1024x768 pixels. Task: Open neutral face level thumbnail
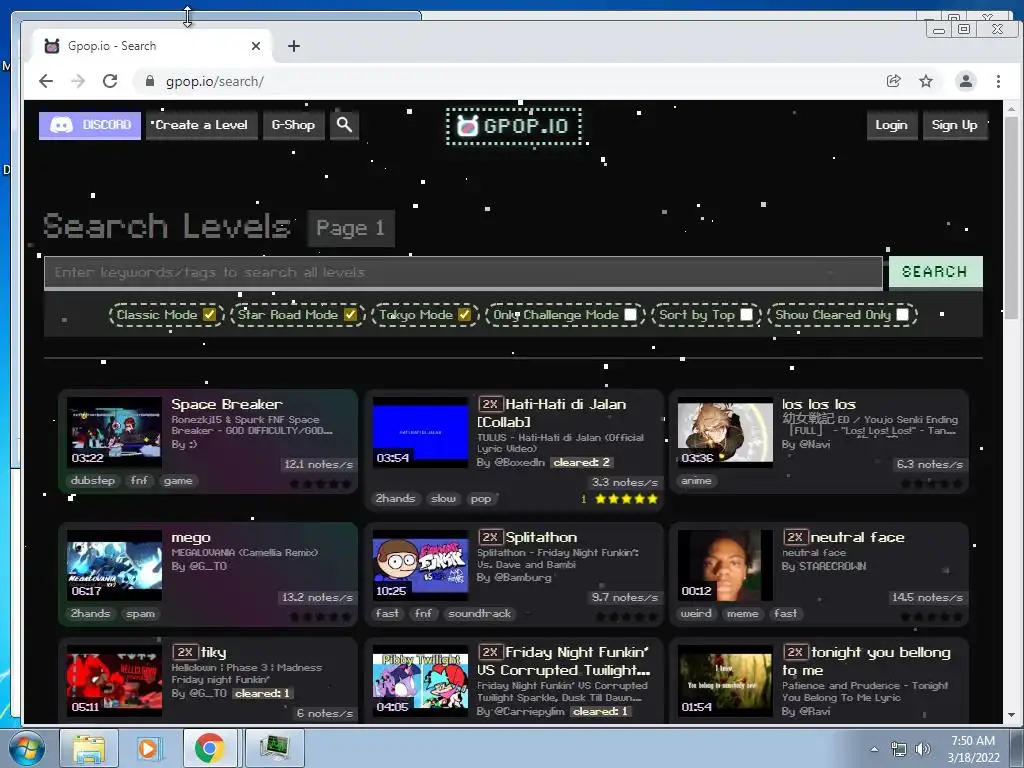point(725,565)
